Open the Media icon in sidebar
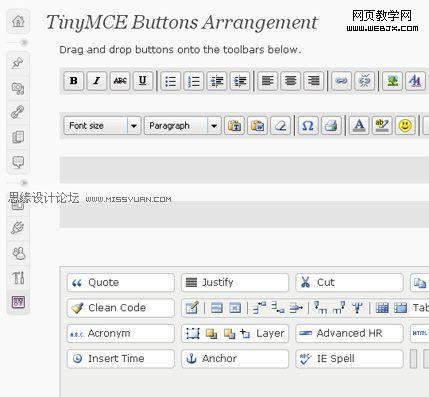 coord(18,88)
